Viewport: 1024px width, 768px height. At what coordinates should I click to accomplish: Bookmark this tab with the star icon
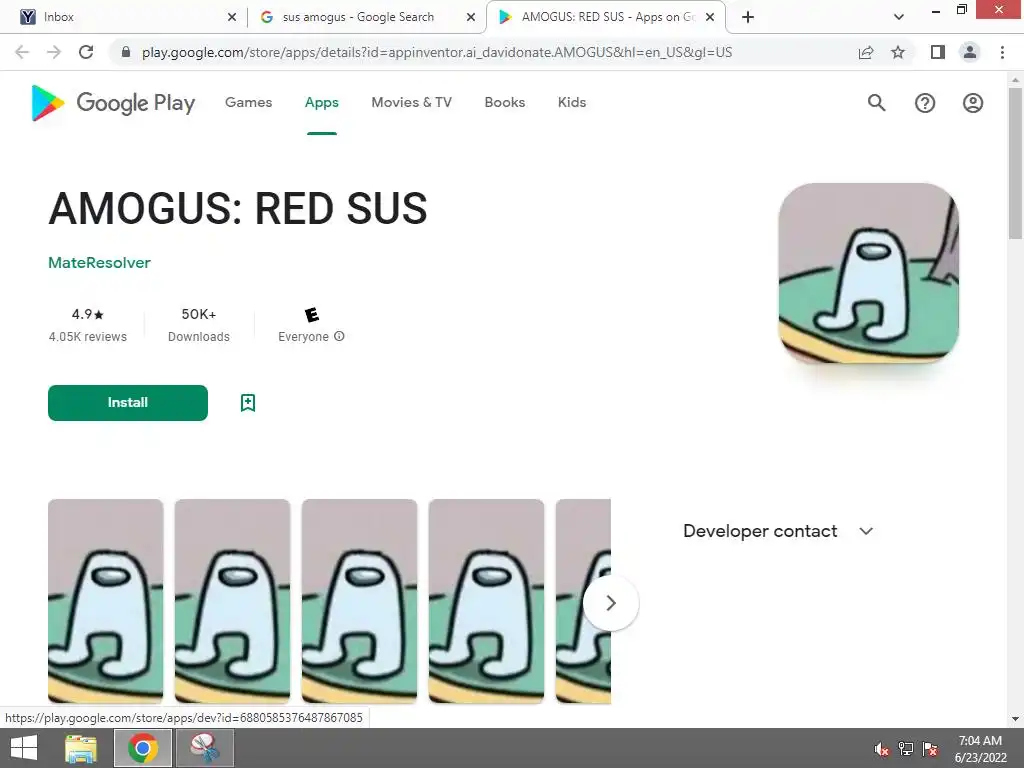(898, 52)
